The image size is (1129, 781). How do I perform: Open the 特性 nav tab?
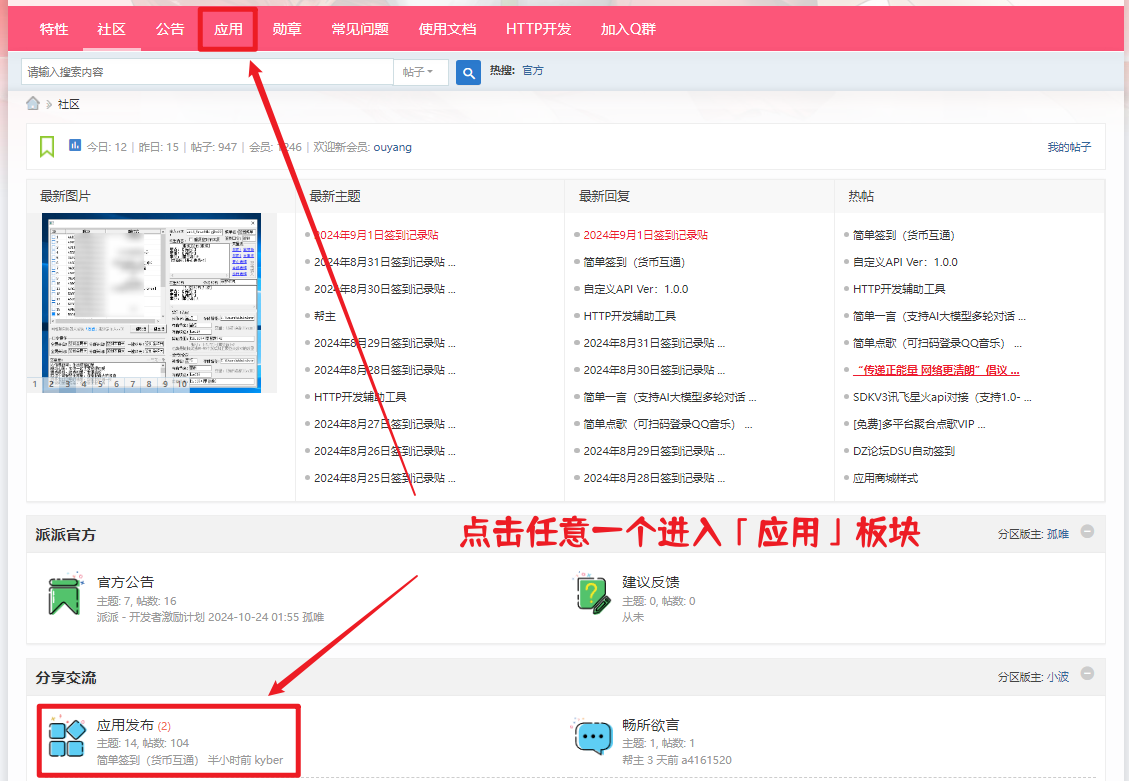click(54, 30)
